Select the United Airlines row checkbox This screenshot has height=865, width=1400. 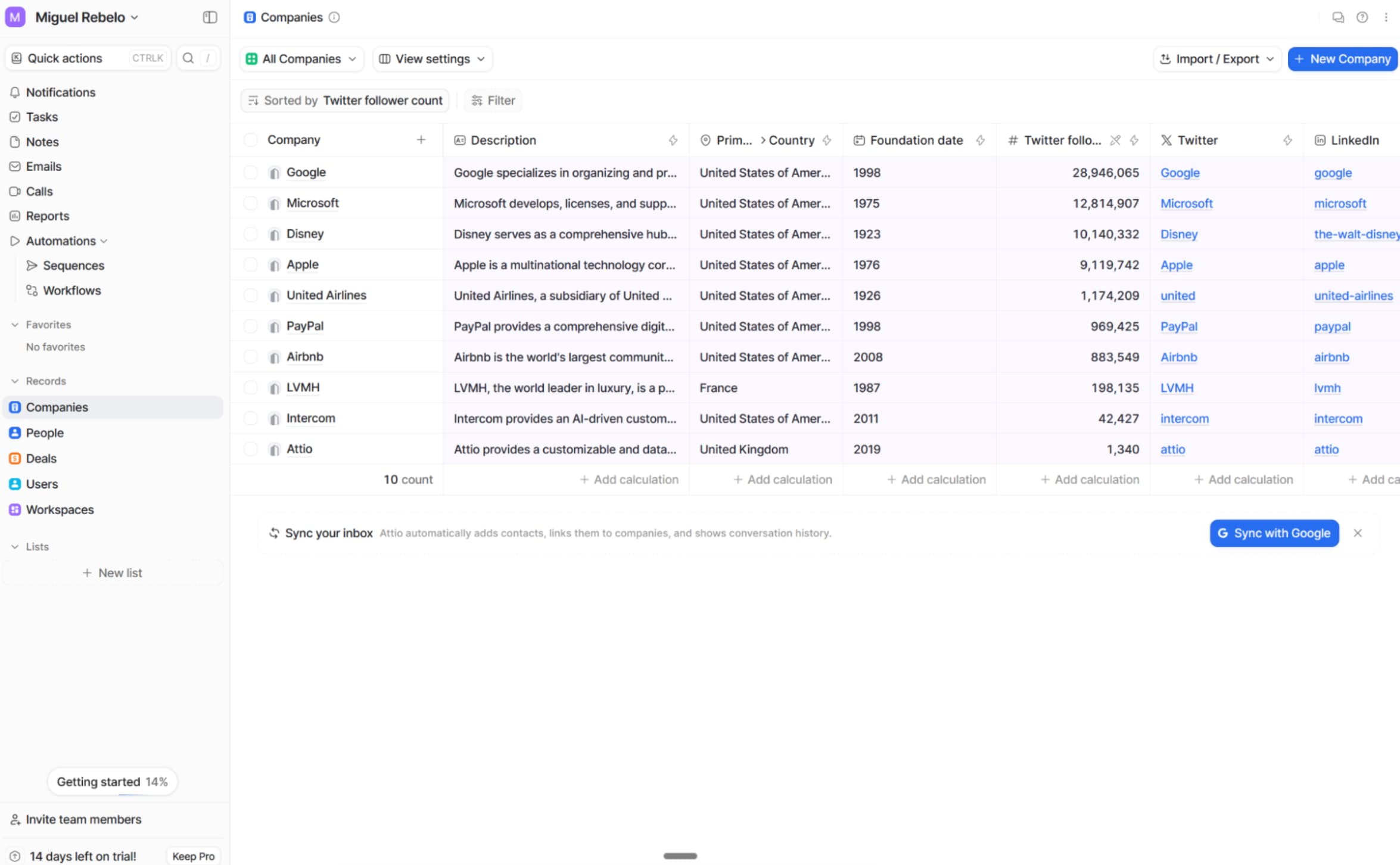click(x=251, y=295)
